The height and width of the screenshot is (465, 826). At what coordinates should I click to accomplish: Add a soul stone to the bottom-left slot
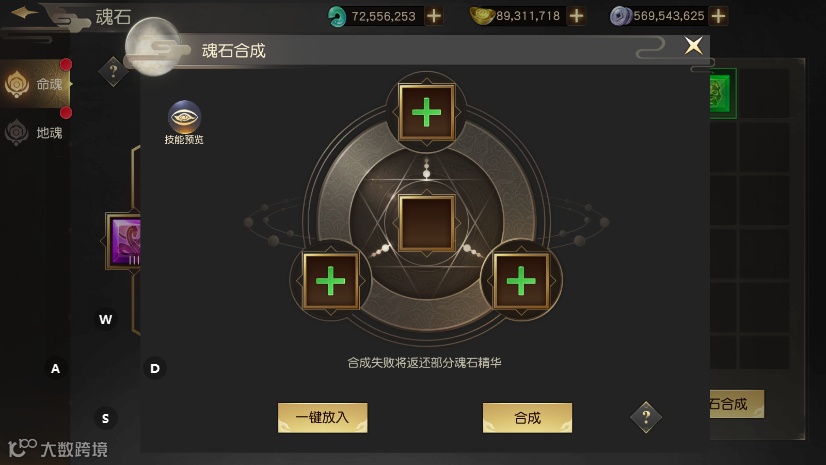tap(330, 281)
